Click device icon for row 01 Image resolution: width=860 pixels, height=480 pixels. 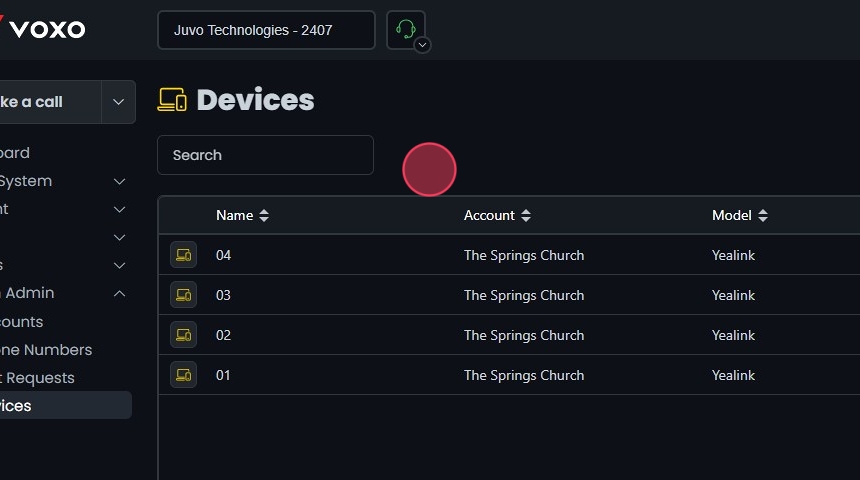(x=183, y=375)
